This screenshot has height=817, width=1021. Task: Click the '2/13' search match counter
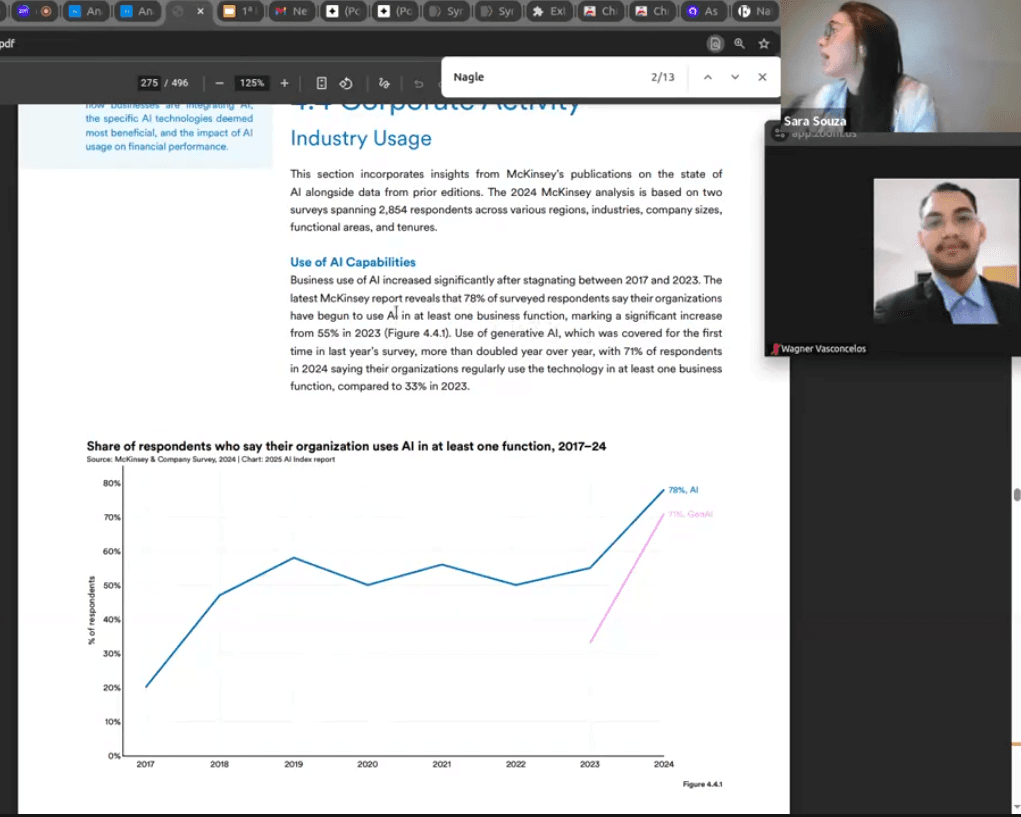(663, 77)
